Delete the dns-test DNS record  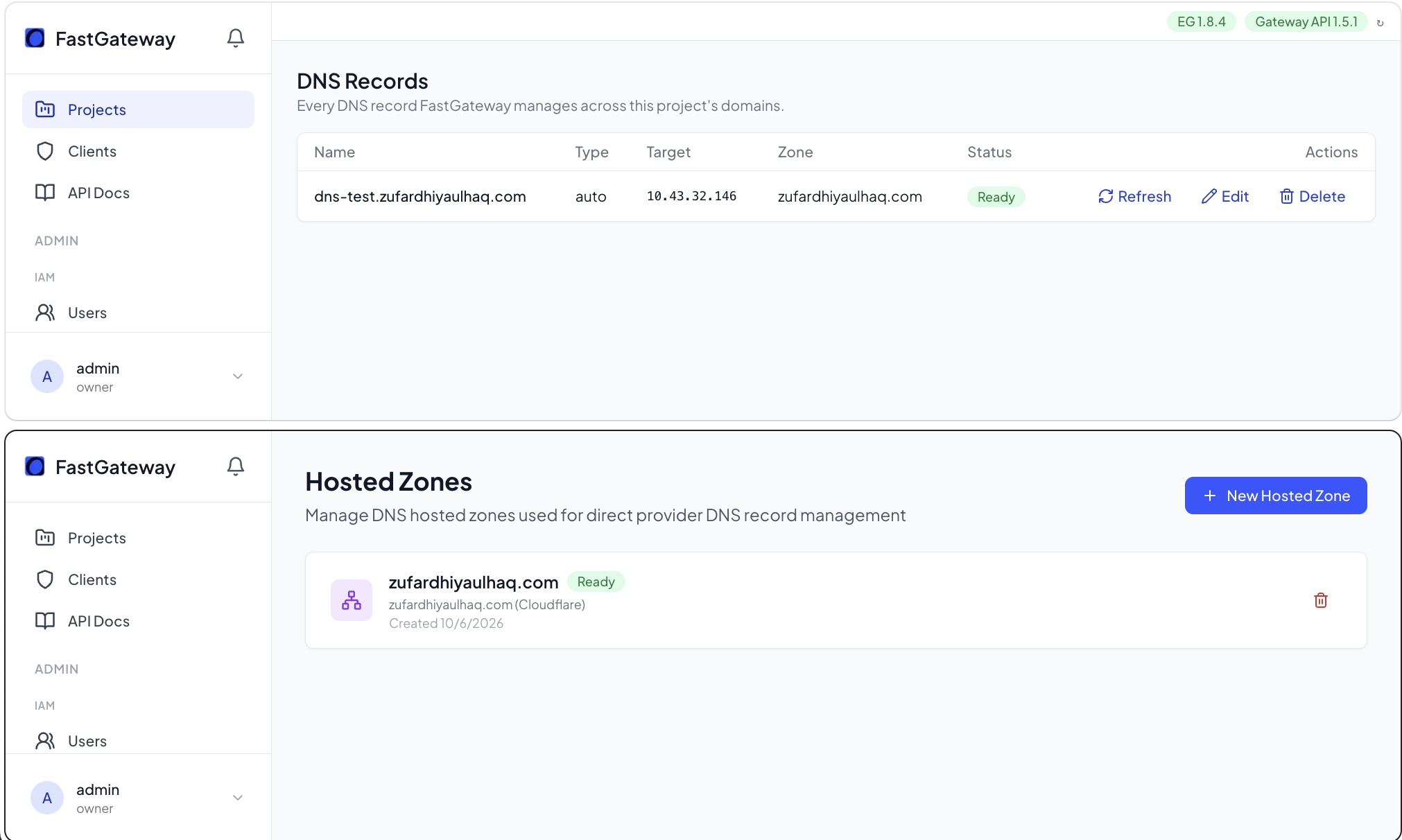[1312, 197]
